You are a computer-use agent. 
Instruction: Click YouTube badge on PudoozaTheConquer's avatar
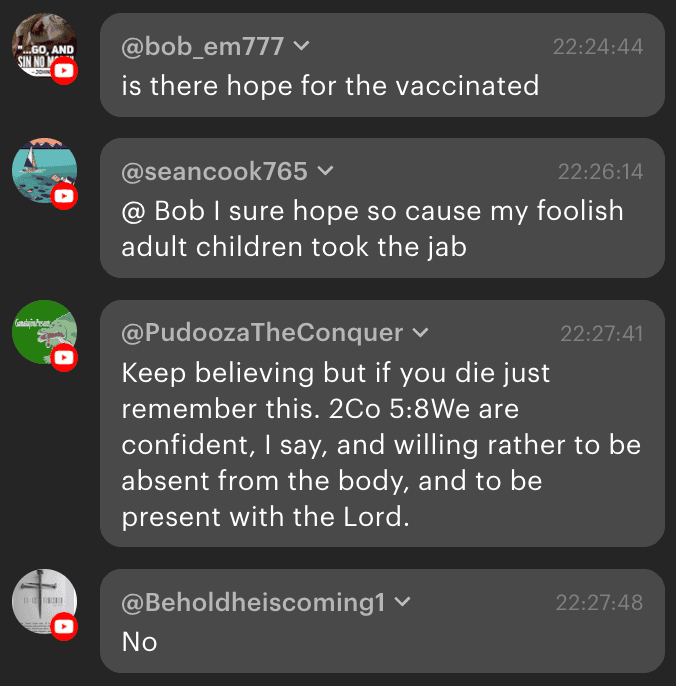pyautogui.click(x=64, y=357)
